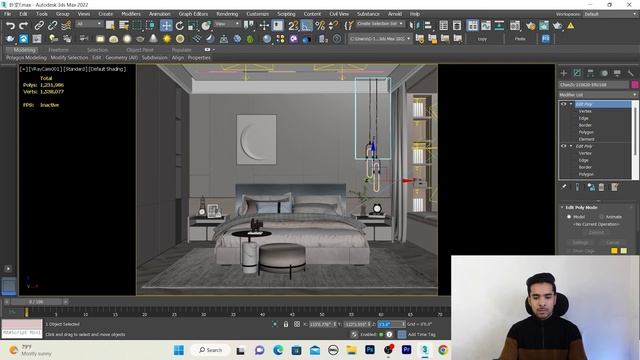
Task: Open the project path dropdown in second toolbar
Action: point(380,39)
